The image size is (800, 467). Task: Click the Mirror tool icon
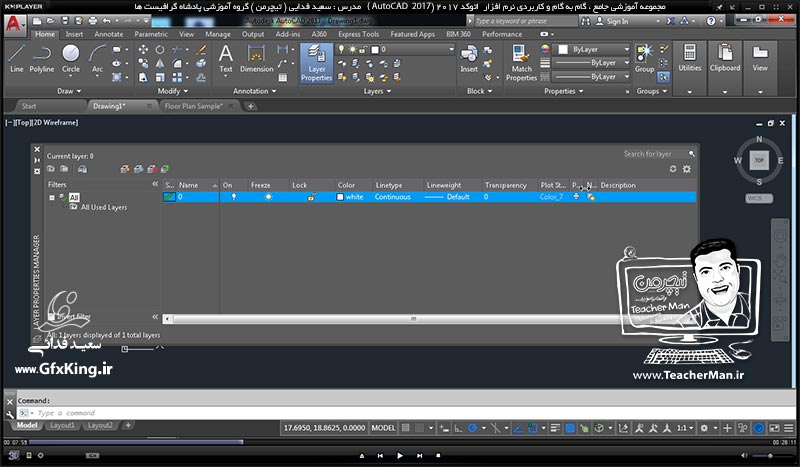(160, 63)
